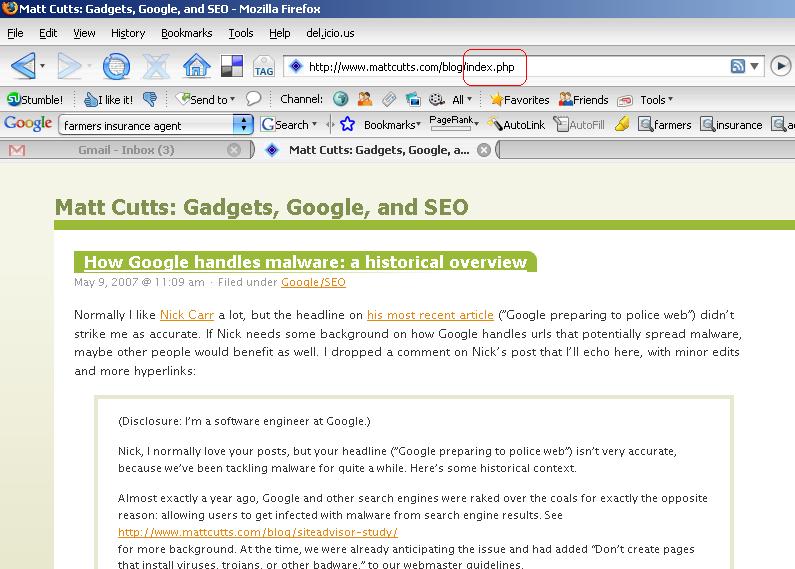Subscribe via RSS feed icon in address bar
795x569 pixels.
pyautogui.click(x=738, y=67)
